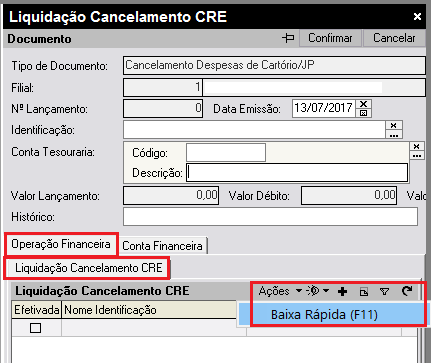Click the Histórico input field
431x363 pixels.
(270, 217)
